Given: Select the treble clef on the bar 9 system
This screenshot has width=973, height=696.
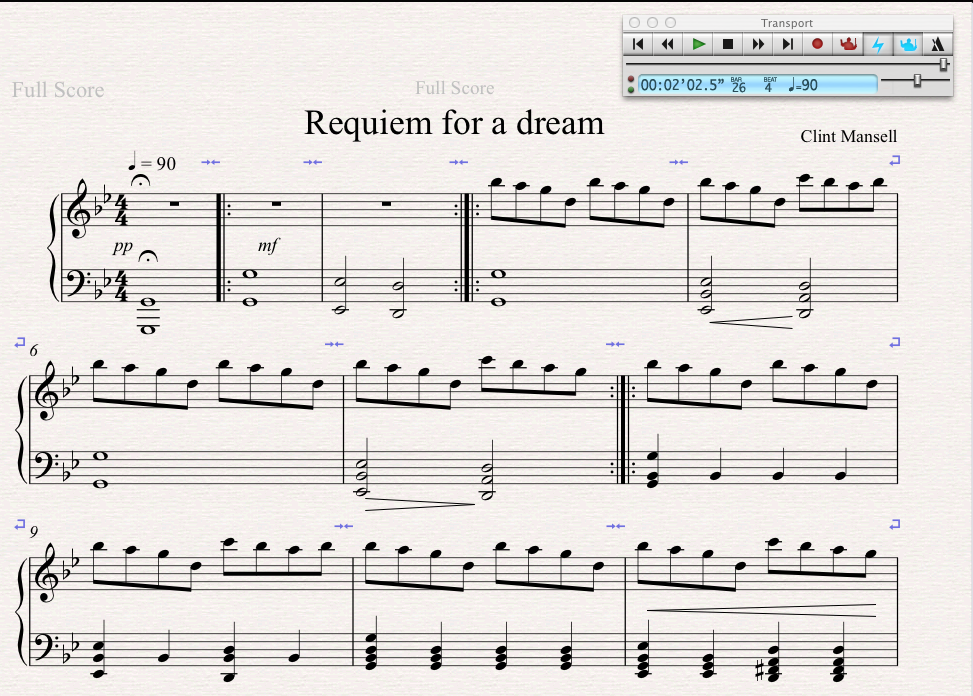Looking at the screenshot, I should (47, 573).
